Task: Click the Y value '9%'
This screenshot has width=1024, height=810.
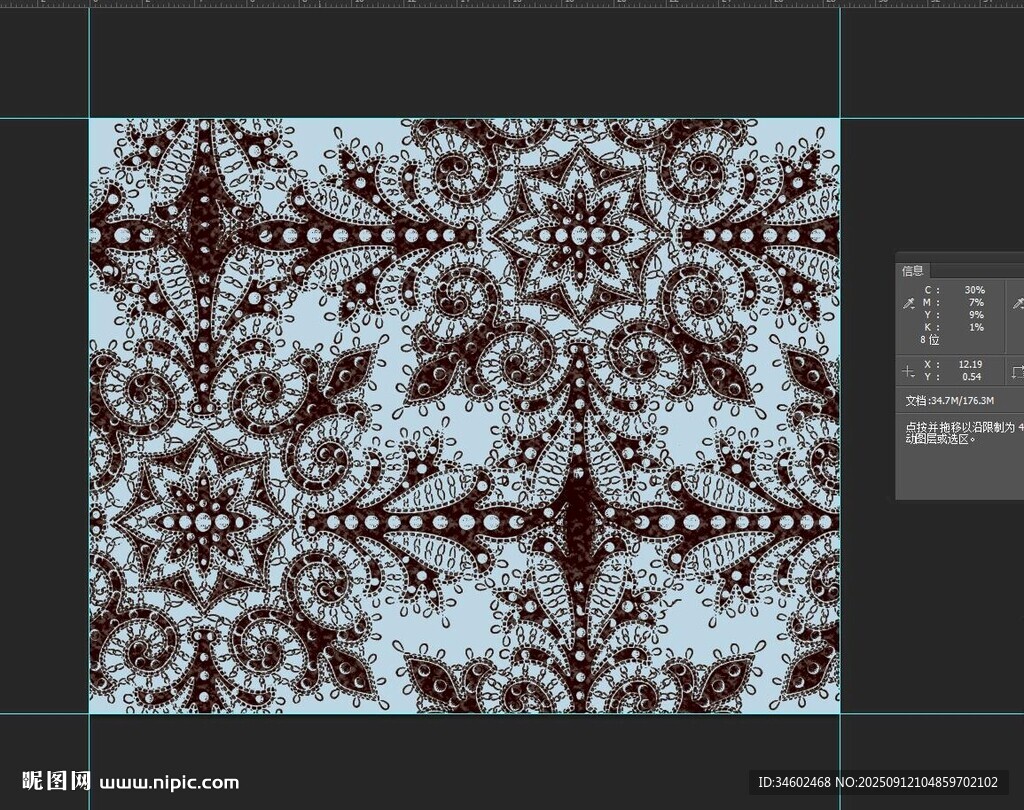Action: (976, 315)
